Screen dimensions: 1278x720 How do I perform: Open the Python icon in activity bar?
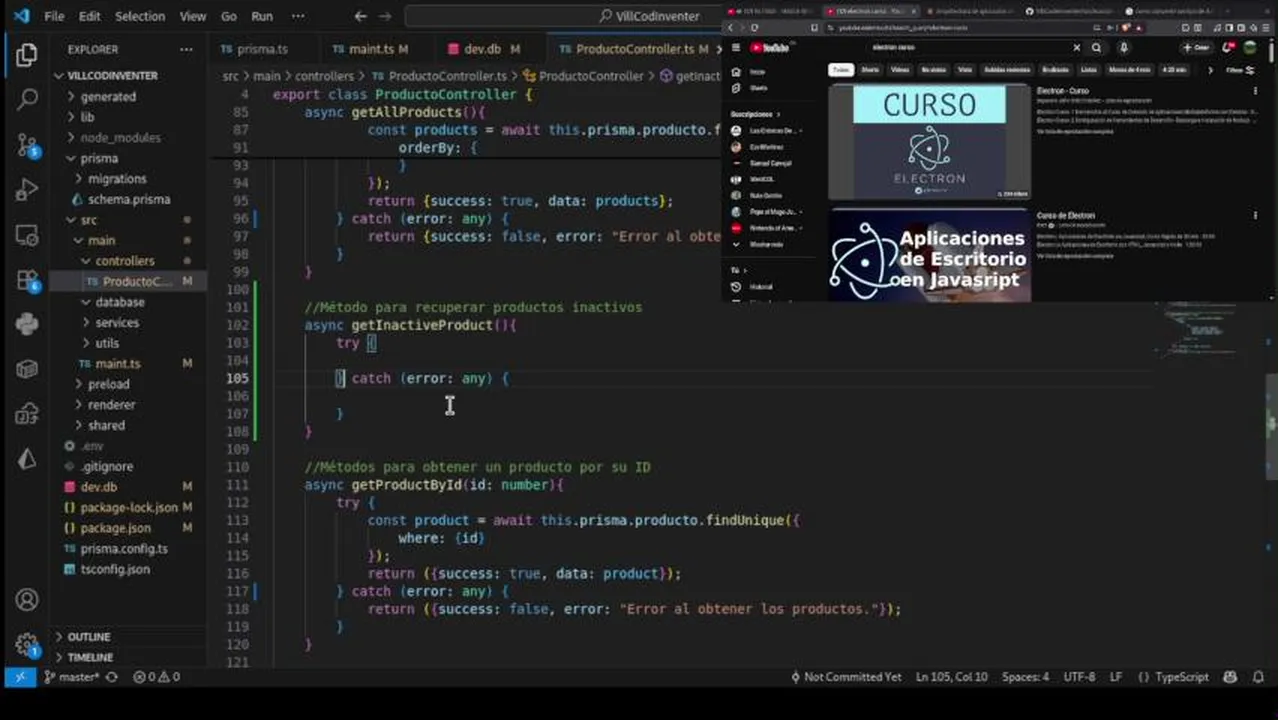pyautogui.click(x=27, y=325)
